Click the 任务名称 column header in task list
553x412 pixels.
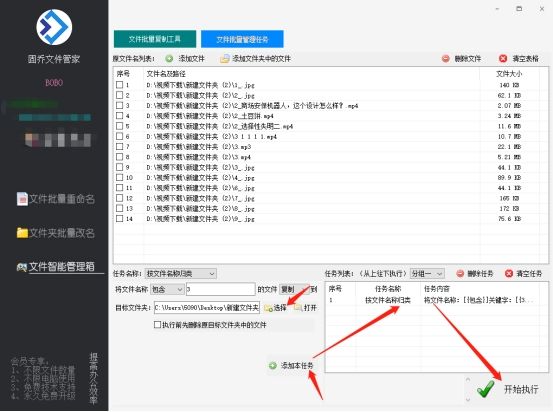coord(388,289)
